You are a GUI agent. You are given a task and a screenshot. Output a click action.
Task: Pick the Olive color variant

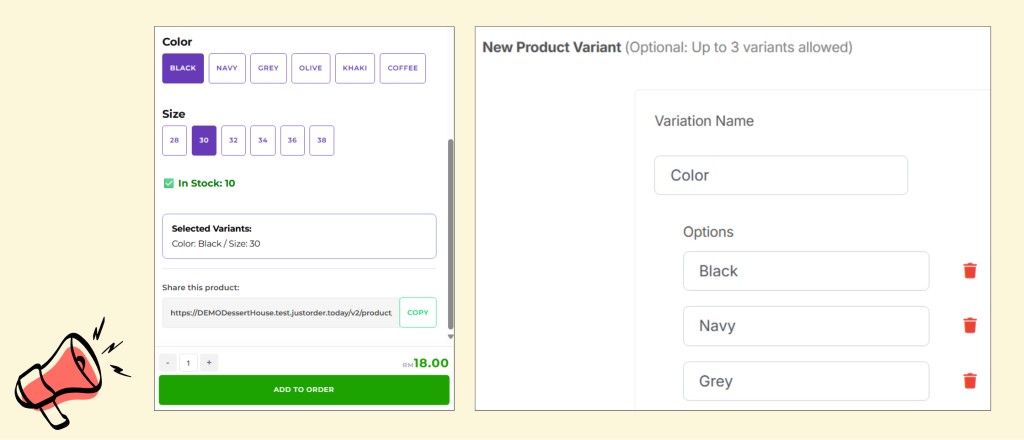tap(310, 68)
